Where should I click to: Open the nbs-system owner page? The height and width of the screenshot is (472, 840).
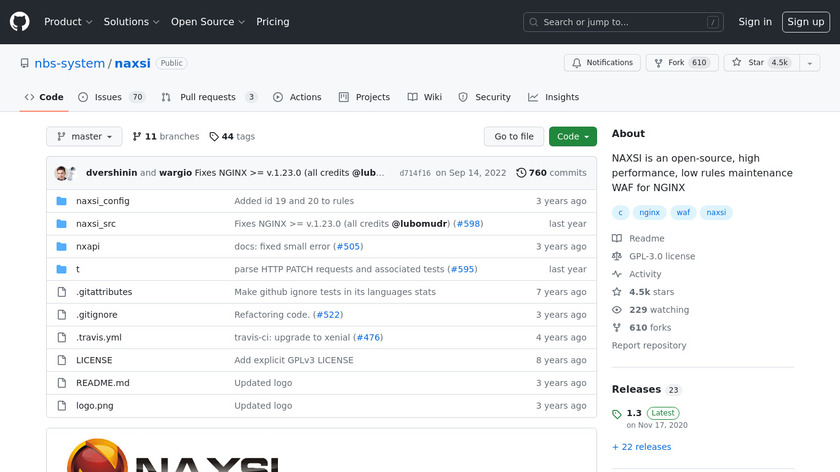pyautogui.click(x=70, y=63)
